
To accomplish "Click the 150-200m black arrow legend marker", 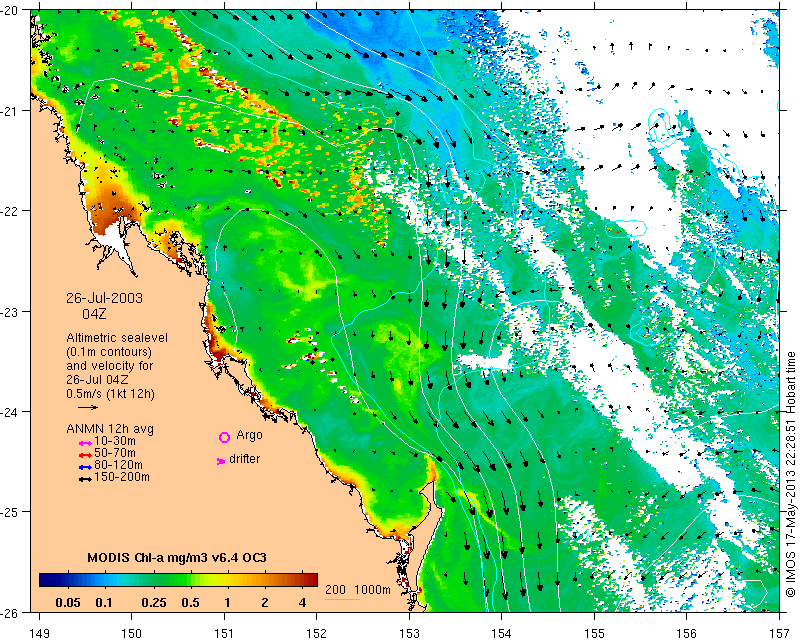I will pos(85,479).
